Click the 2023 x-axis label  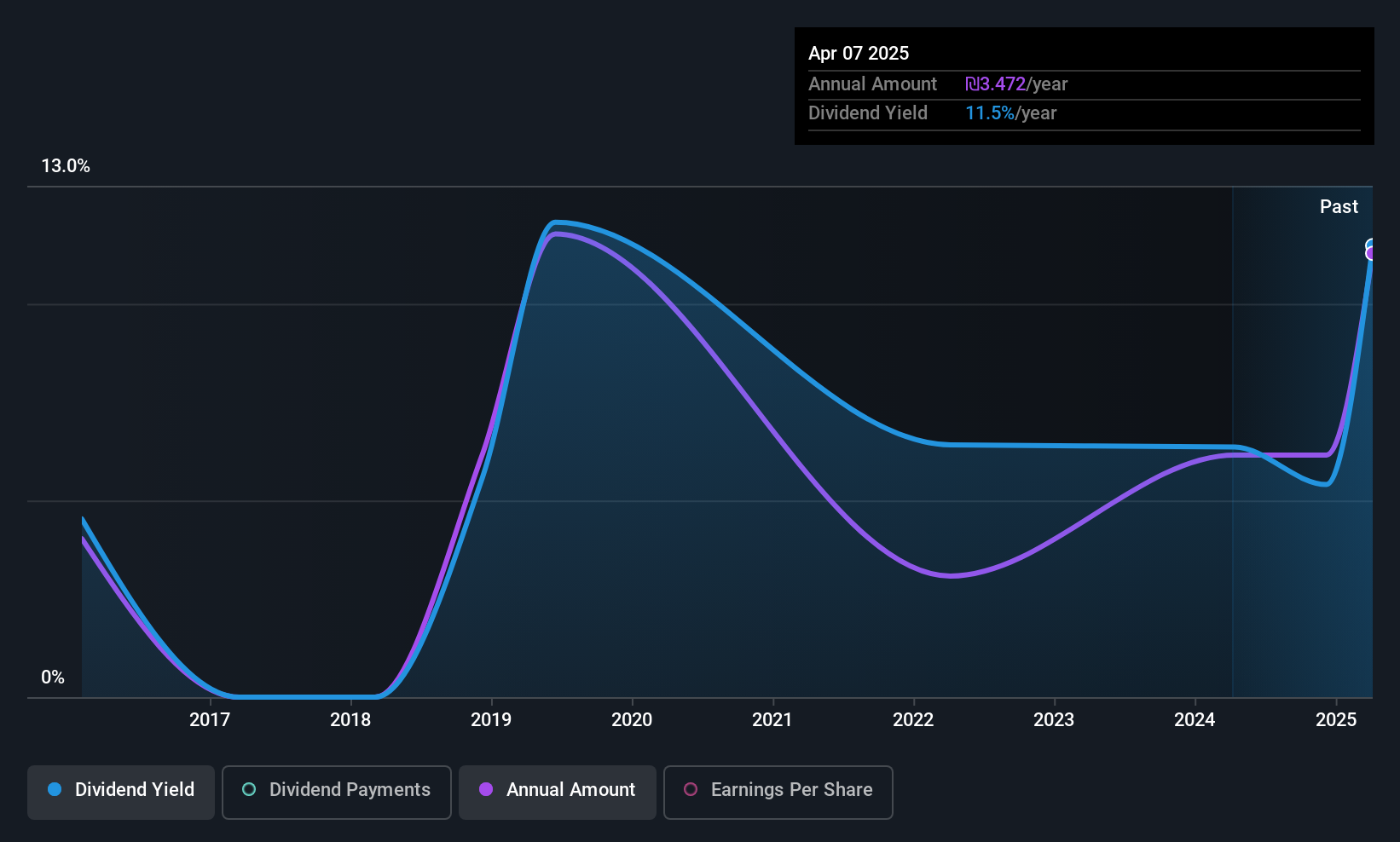tap(1054, 720)
